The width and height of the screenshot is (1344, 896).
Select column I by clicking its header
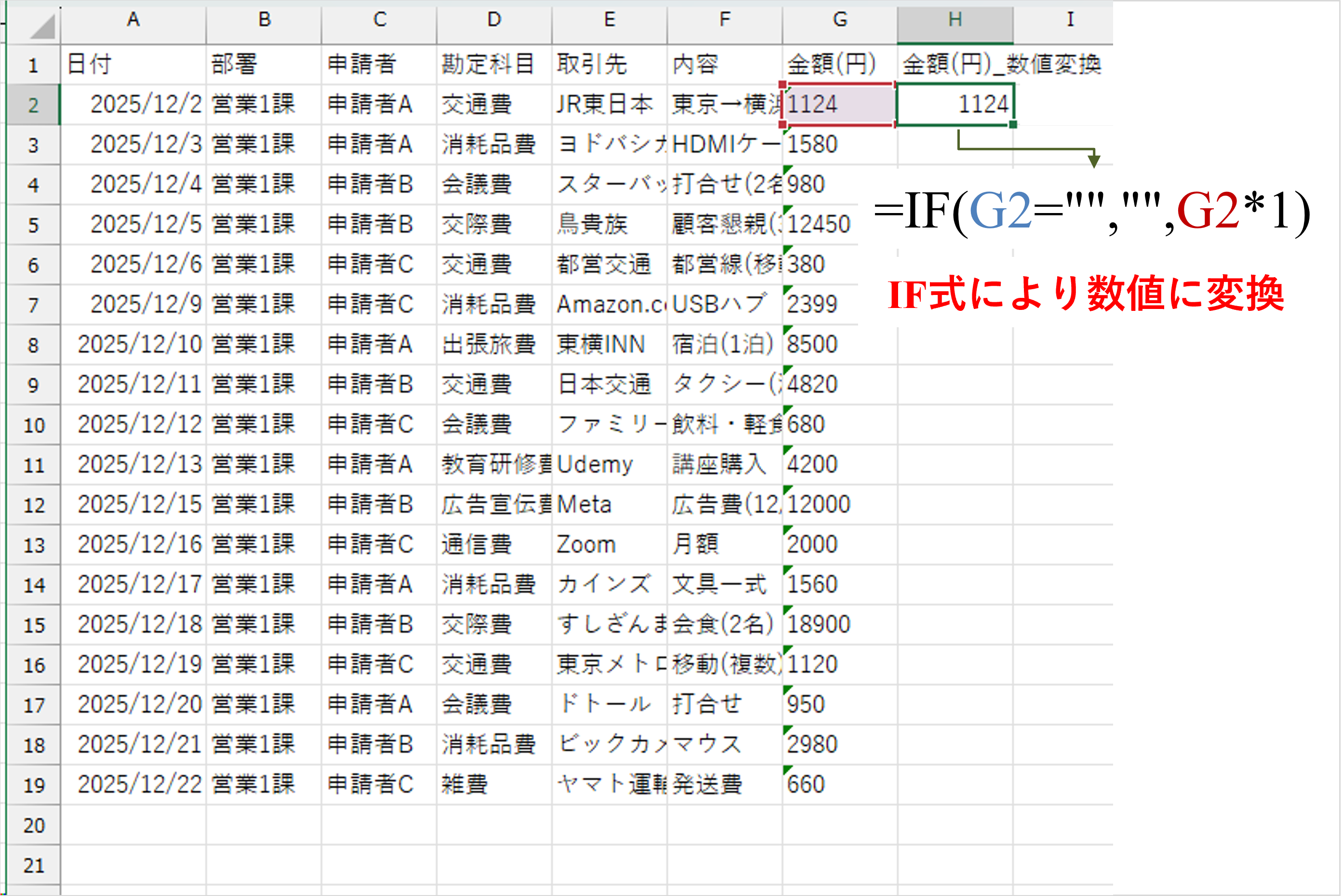pos(1070,21)
